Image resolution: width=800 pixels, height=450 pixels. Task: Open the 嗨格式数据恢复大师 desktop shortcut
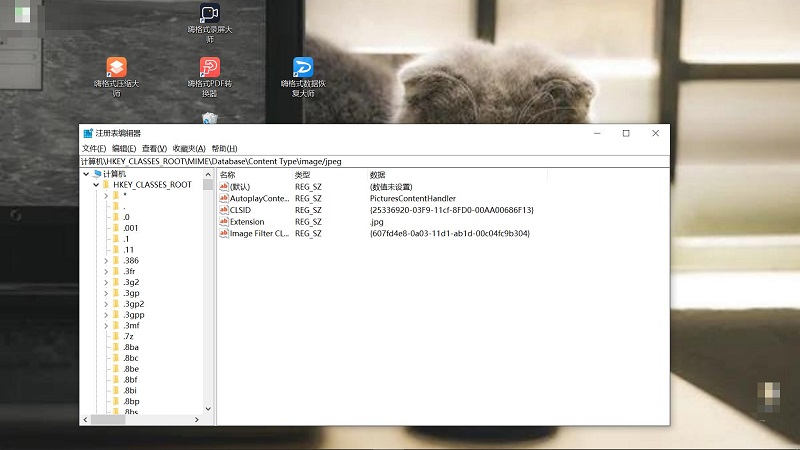click(x=303, y=68)
